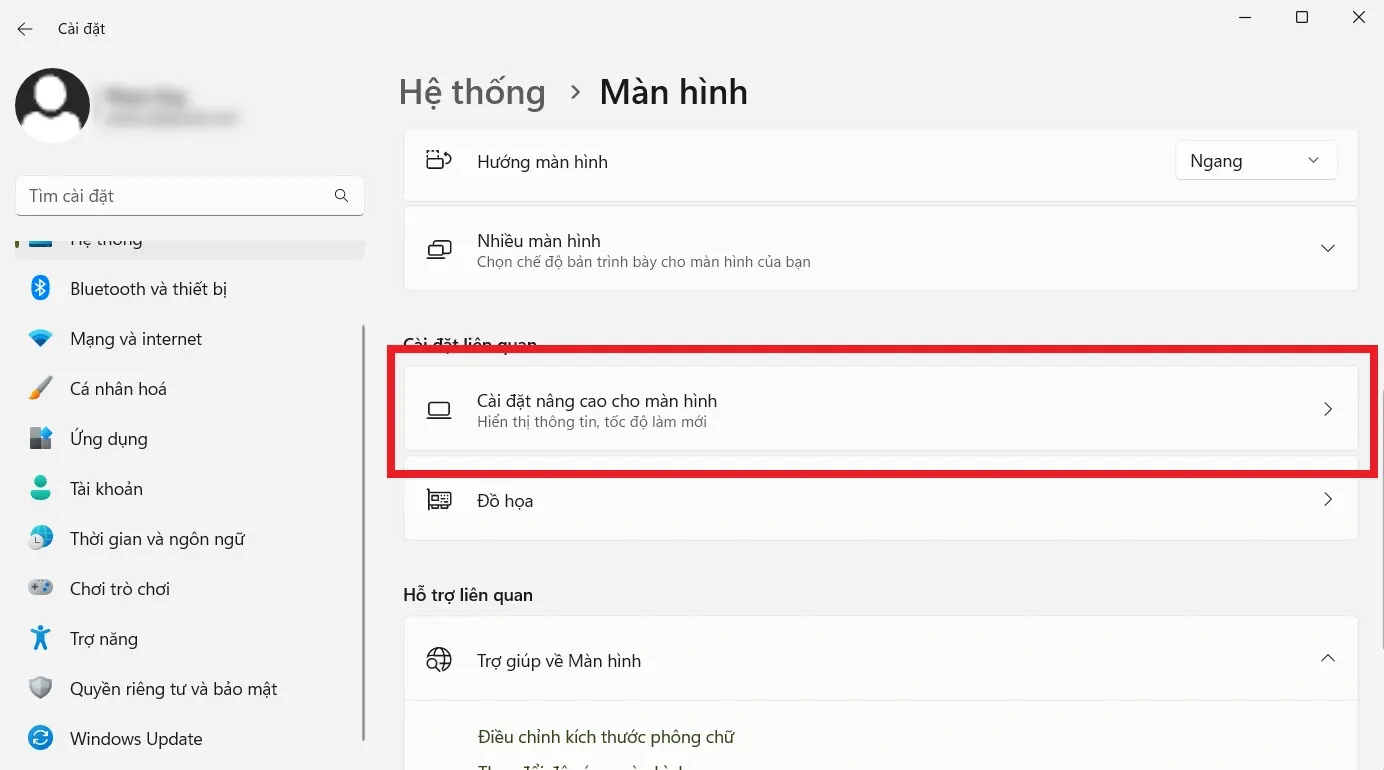Viewport: 1384px width, 770px height.
Task: Click the back arrow in title bar
Action: (25, 29)
